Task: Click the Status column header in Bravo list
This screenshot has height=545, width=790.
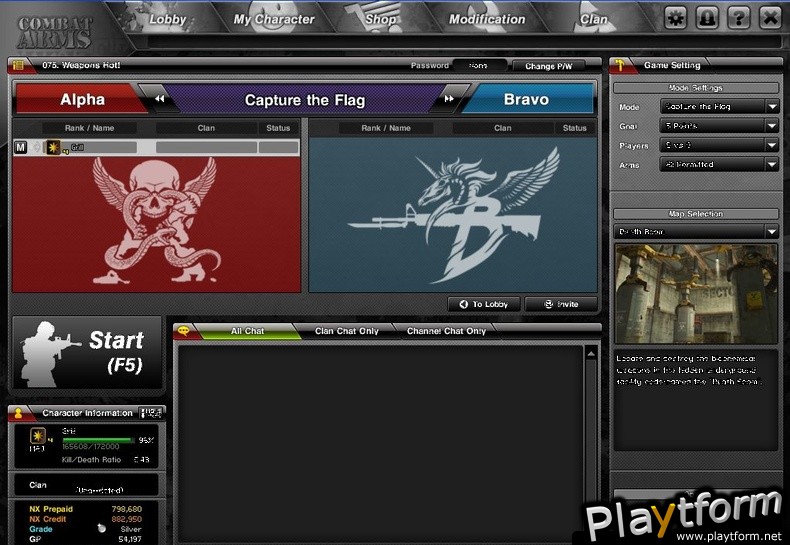Action: [574, 128]
